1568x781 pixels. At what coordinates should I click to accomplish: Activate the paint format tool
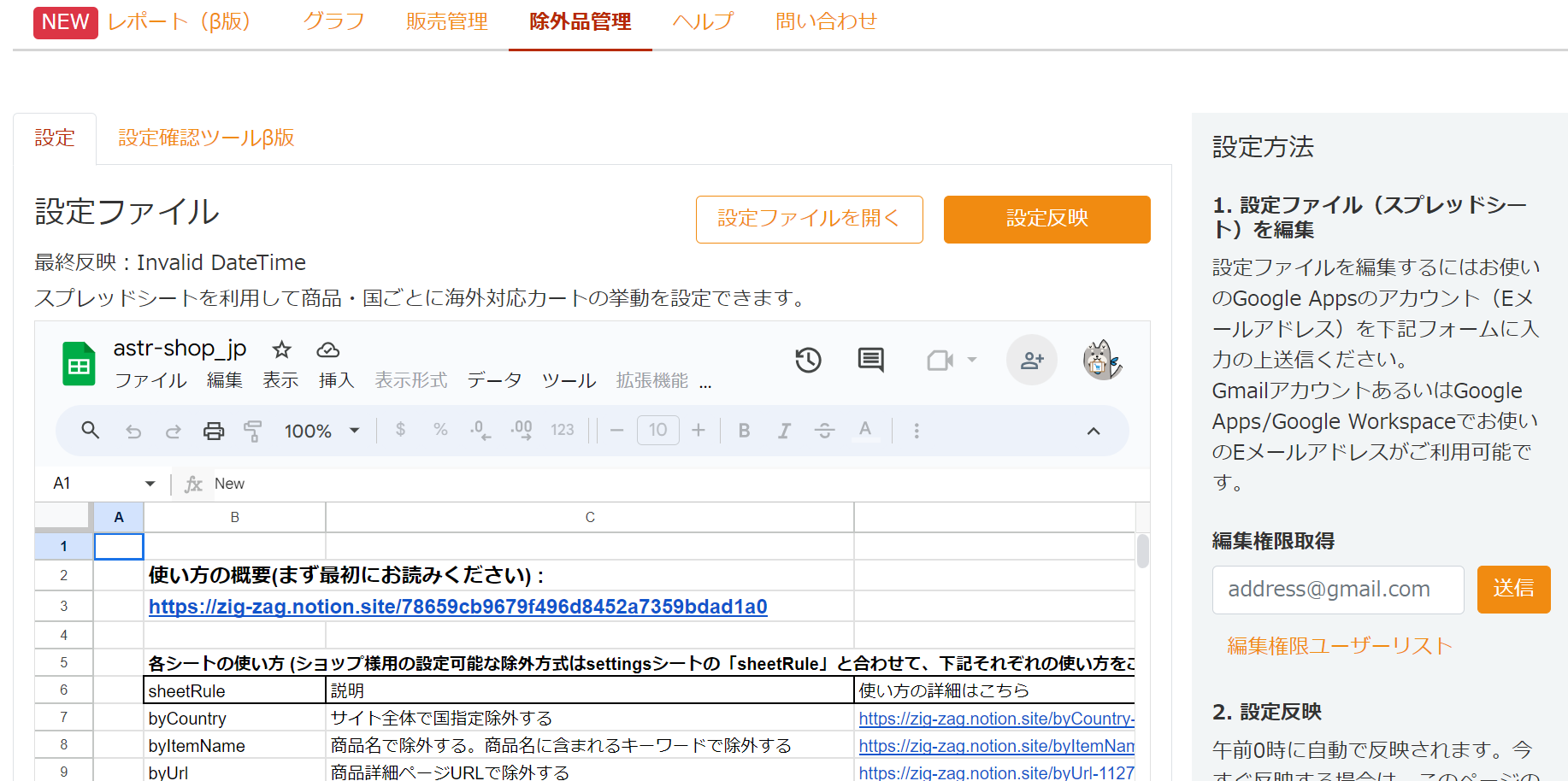[253, 431]
